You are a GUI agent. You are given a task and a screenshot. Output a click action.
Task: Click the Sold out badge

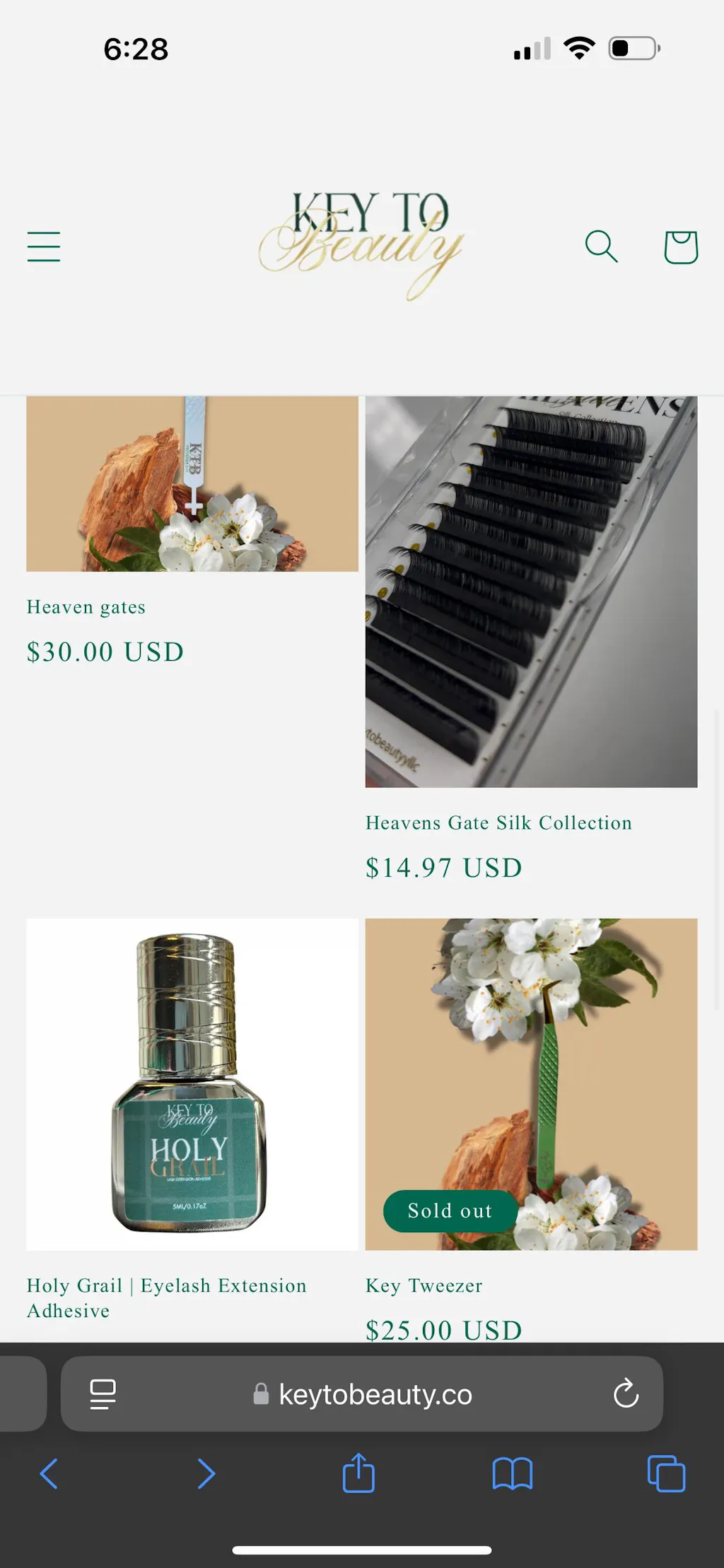pyautogui.click(x=450, y=1210)
